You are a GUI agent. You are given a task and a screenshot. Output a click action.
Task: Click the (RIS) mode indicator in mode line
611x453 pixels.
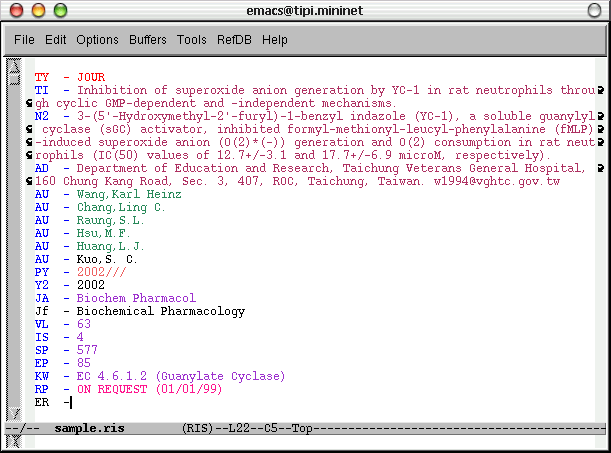[198, 427]
